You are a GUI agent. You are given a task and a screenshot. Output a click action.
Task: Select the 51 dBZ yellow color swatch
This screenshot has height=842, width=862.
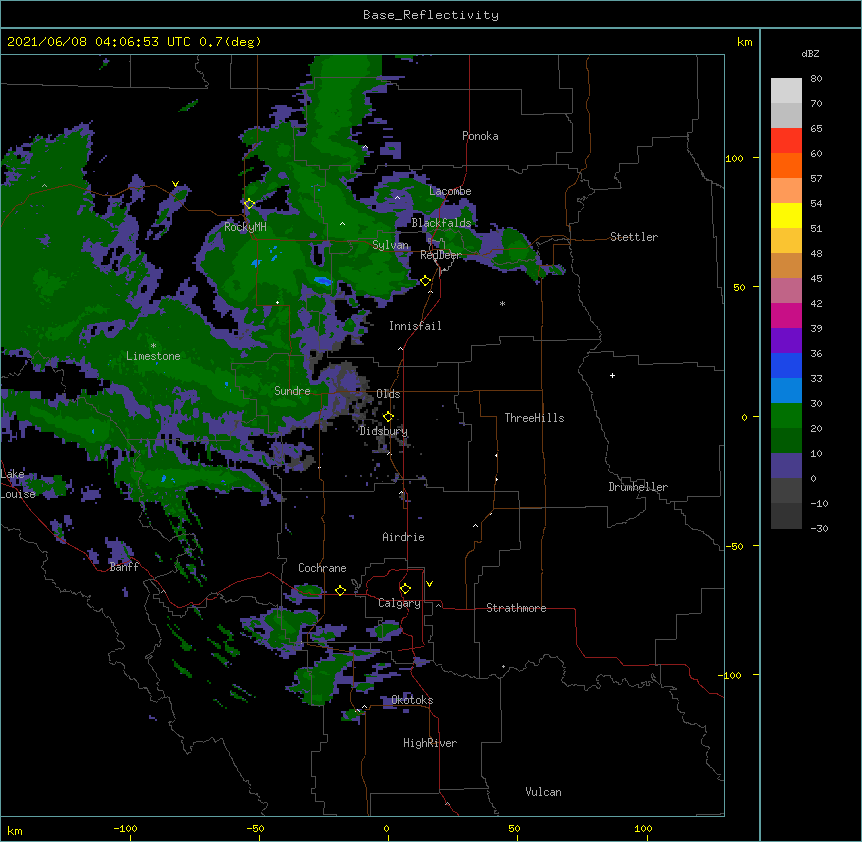[786, 215]
